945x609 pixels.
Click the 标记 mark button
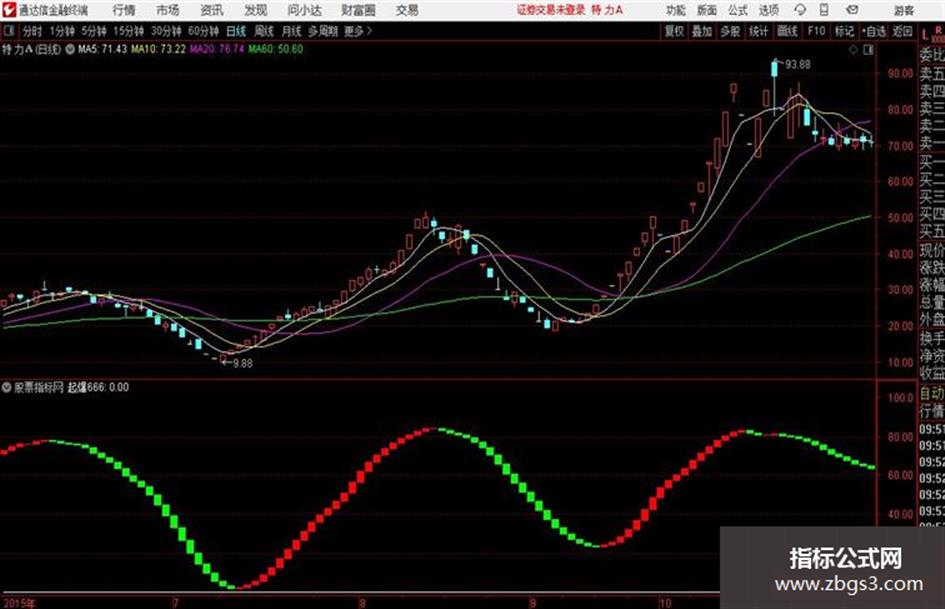click(x=844, y=31)
